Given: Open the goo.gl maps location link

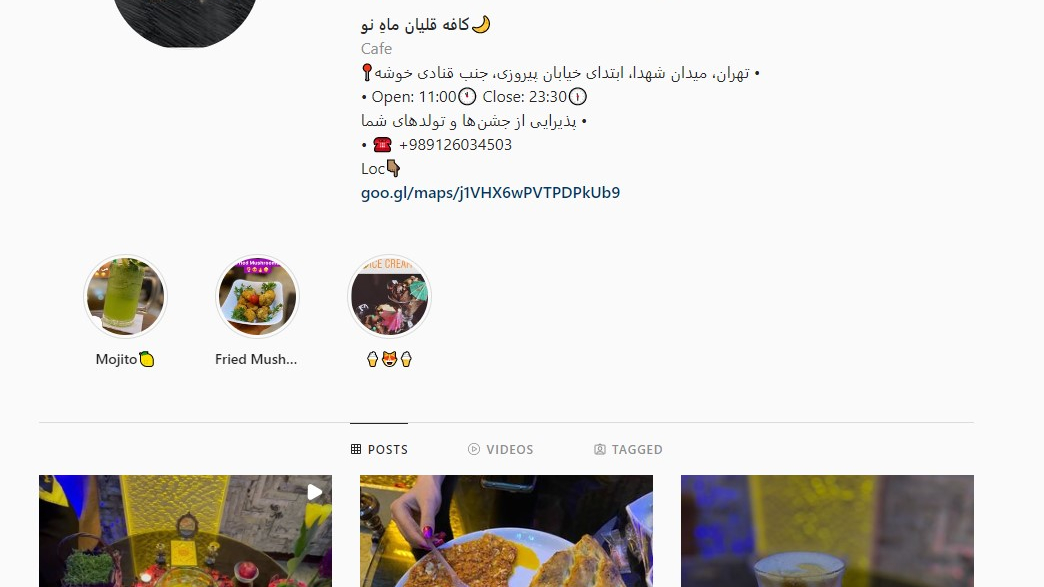Looking at the screenshot, I should [490, 192].
